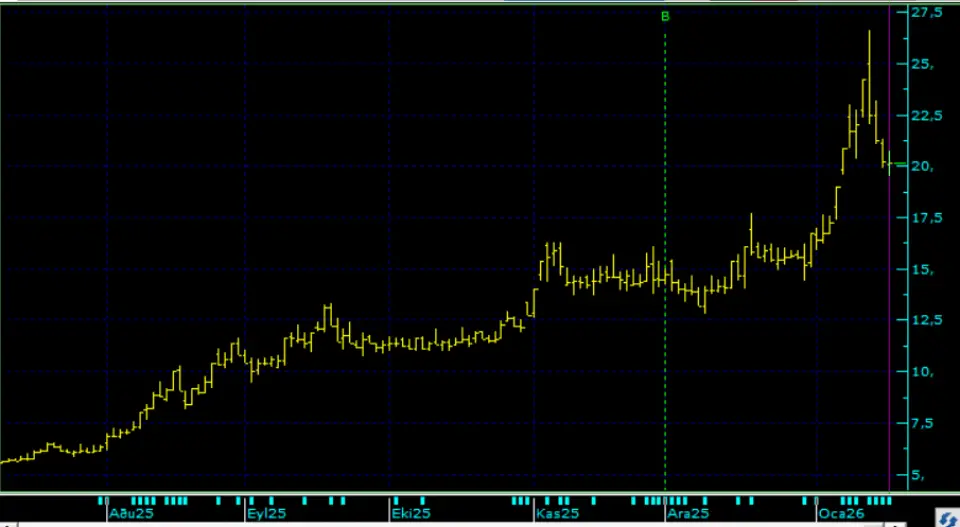Click the green B marker atop dashed line

click(x=666, y=16)
